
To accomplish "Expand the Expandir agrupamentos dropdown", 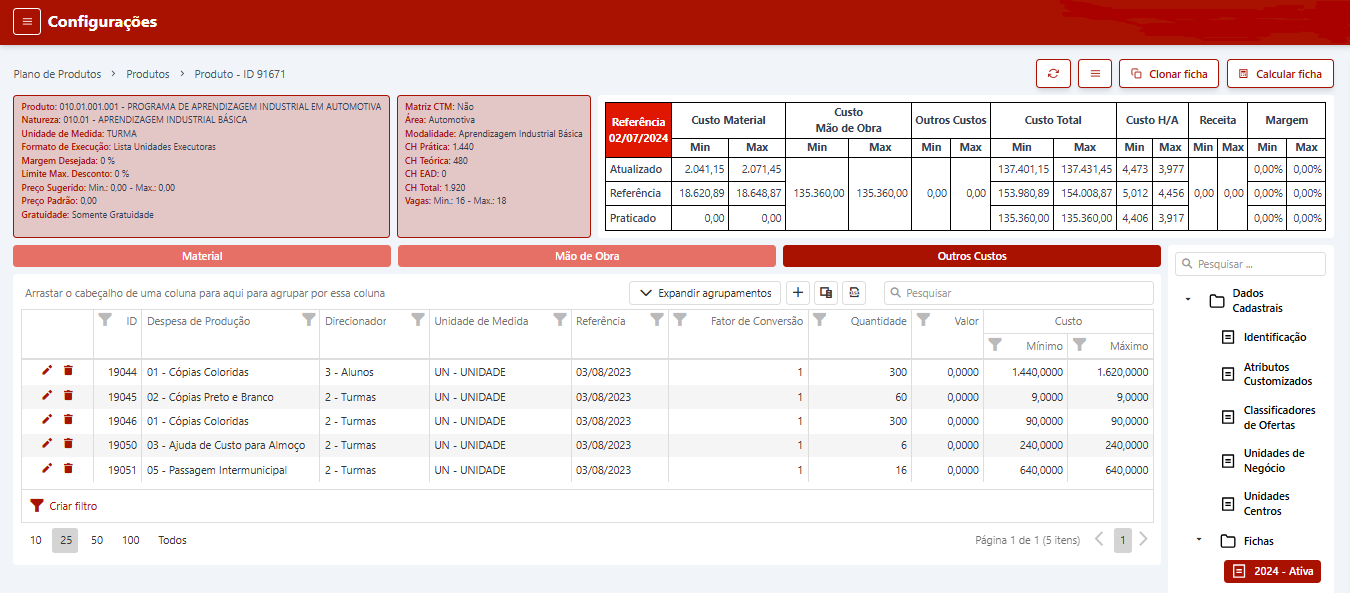I will (705, 293).
